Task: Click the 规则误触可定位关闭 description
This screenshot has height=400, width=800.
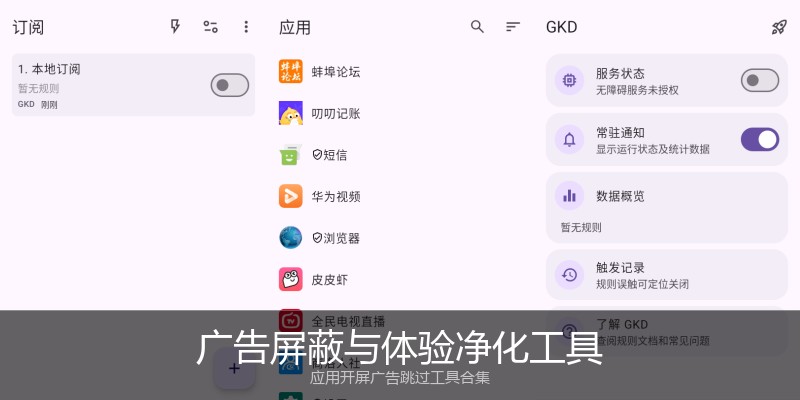Action: coord(642,284)
